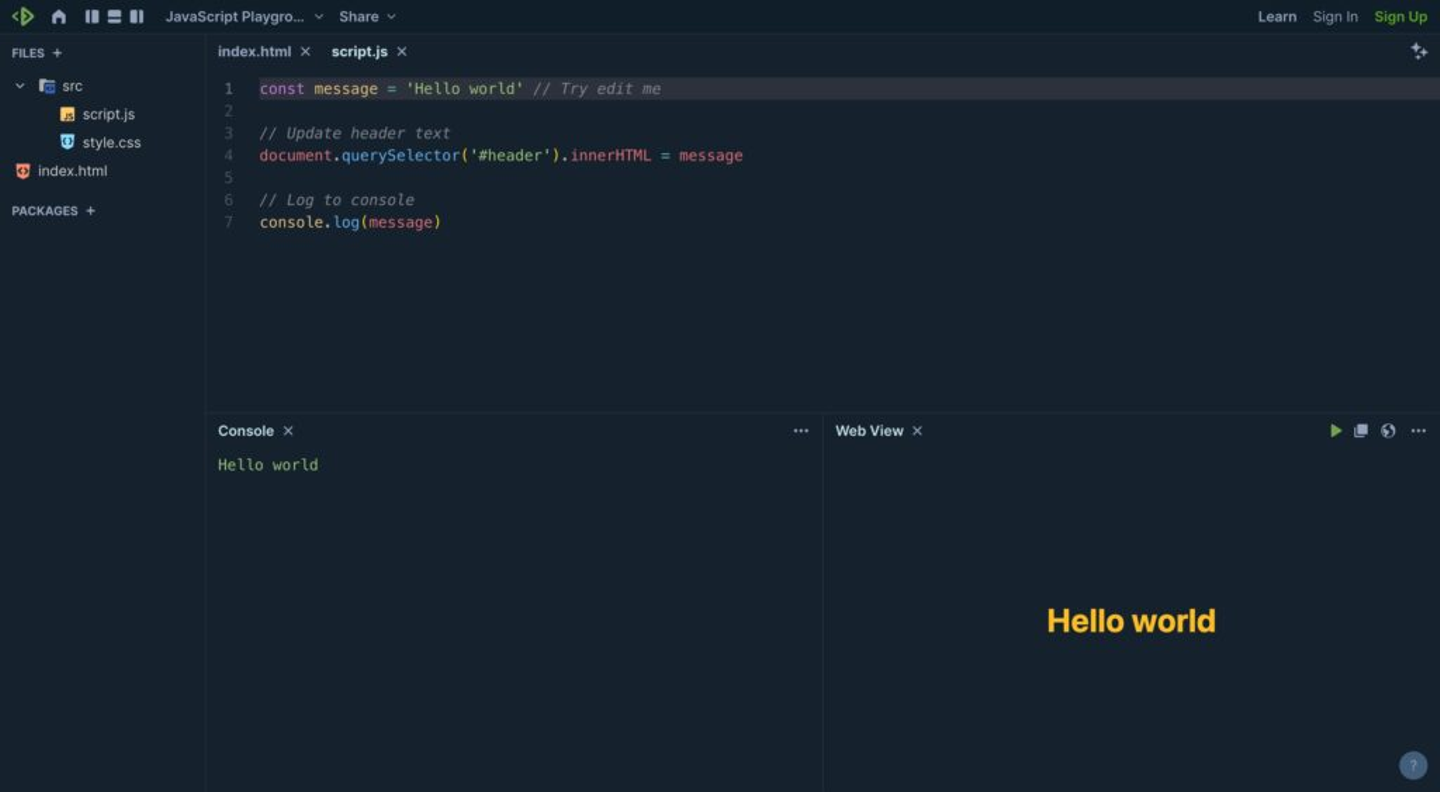Image resolution: width=1440 pixels, height=792 pixels.
Task: Click the green Sign Up button
Action: click(x=1400, y=17)
